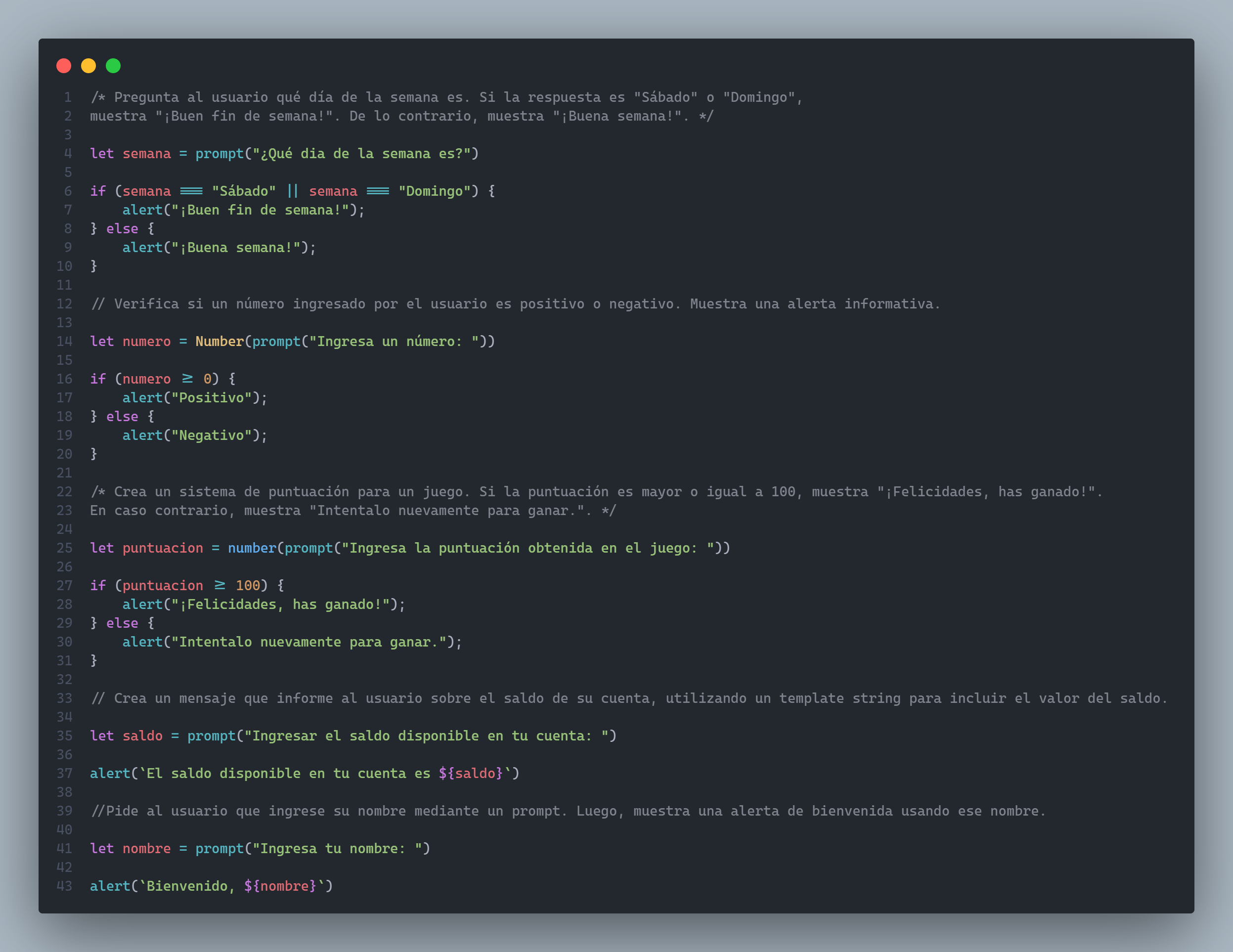Click the comment line 'muestra "¡Buen fin de semana!"' on line 2
Screen dimensions: 1233x952
click(402, 116)
